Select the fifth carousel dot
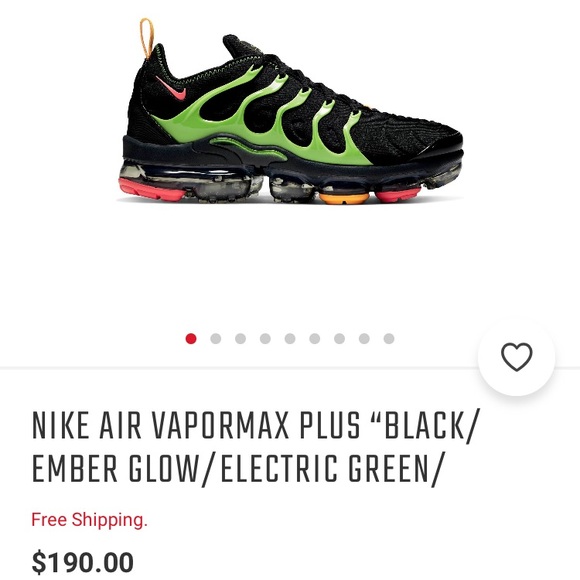Screen dimensions: 580x580 coord(290,338)
